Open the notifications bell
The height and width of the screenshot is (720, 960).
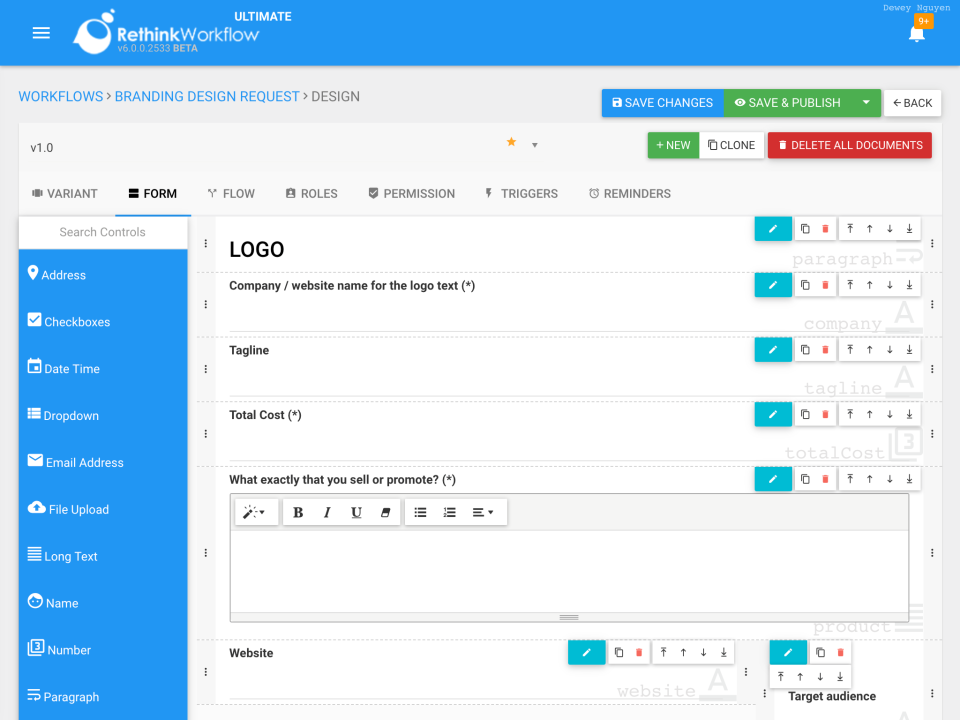(916, 33)
